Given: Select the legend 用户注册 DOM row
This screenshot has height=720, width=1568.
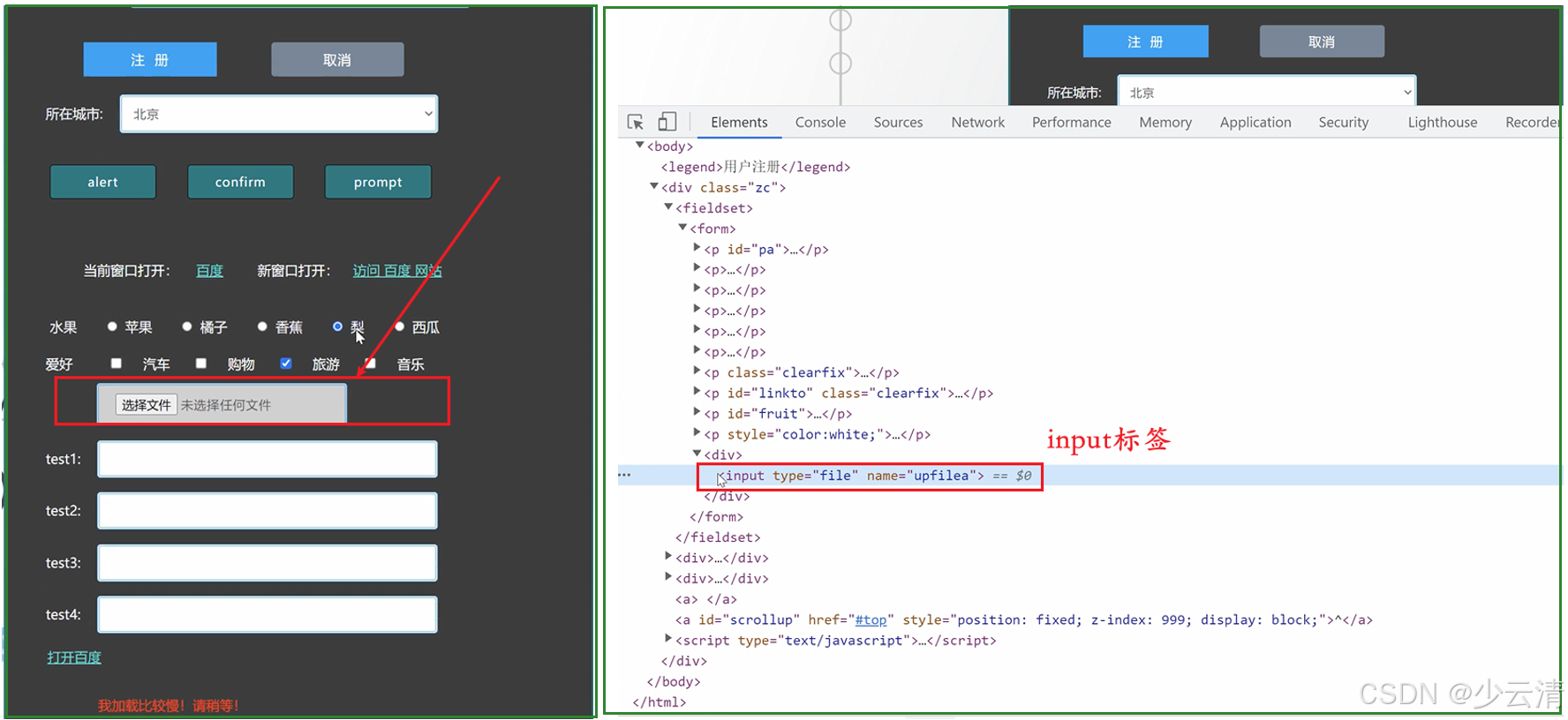Looking at the screenshot, I should (x=756, y=166).
